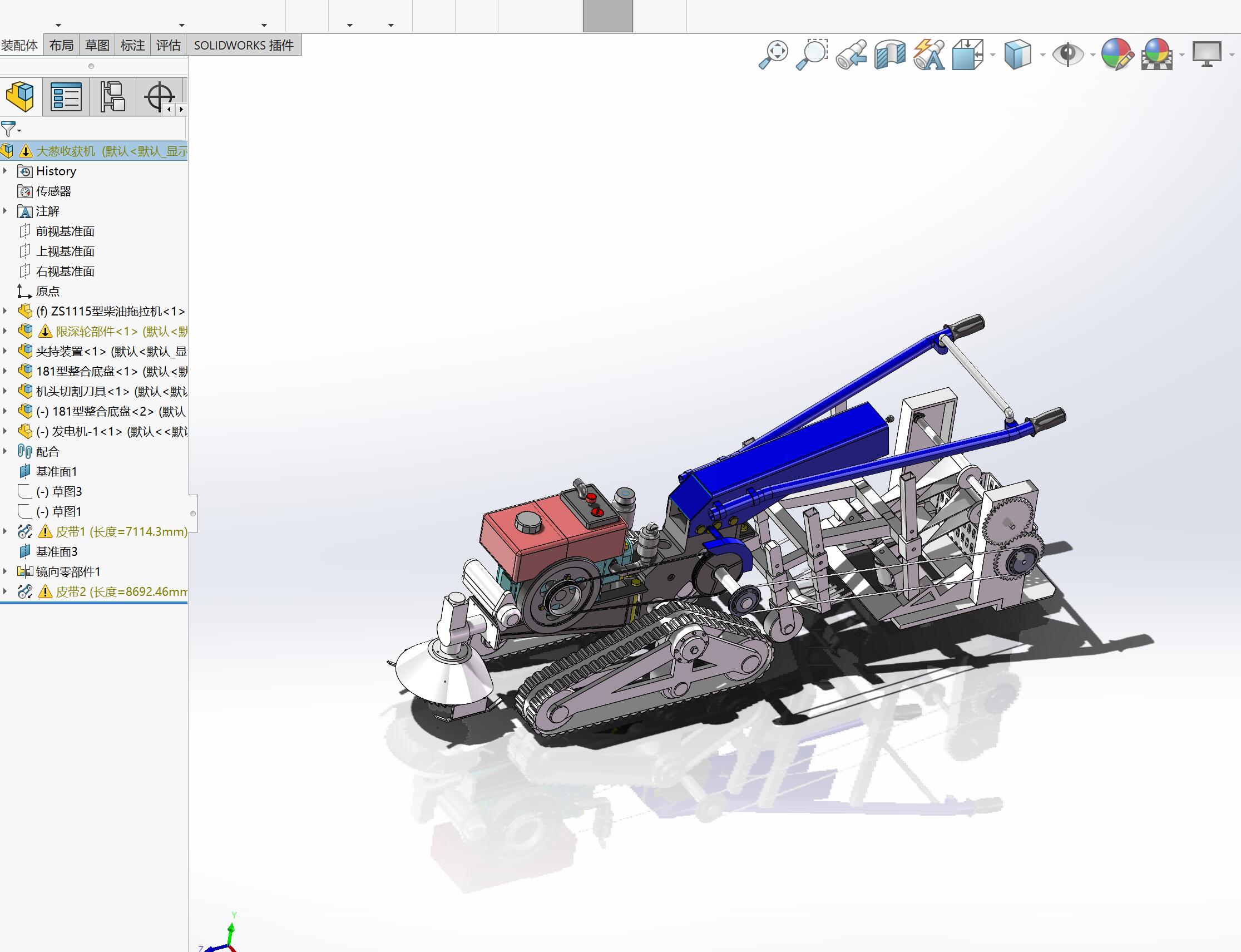Open the Hide/Show Items dropdown arrow
1241x952 pixels.
point(1092,55)
